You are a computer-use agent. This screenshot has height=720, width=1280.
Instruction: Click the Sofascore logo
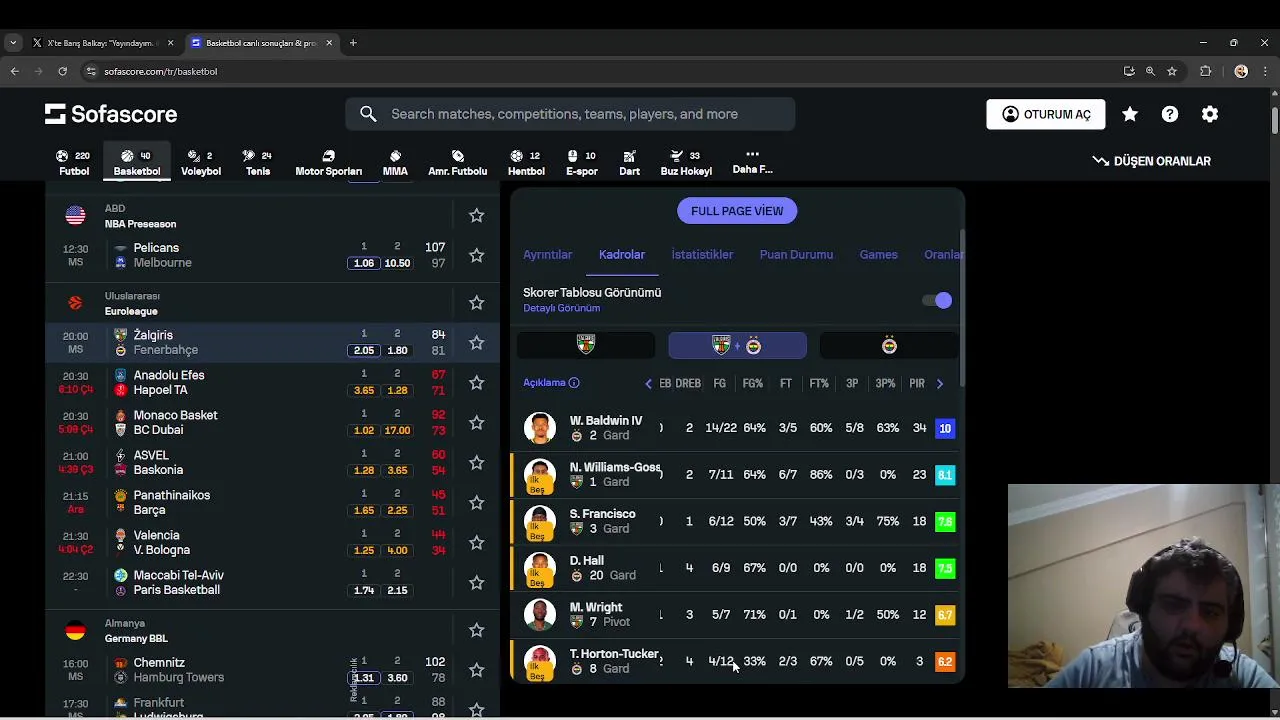tap(111, 114)
